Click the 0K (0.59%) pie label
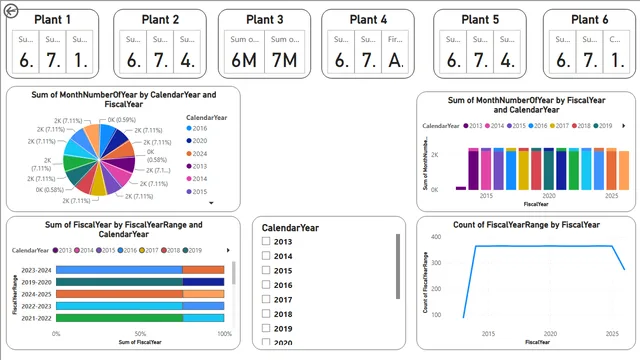640x360 pixels. [x=122, y=120]
